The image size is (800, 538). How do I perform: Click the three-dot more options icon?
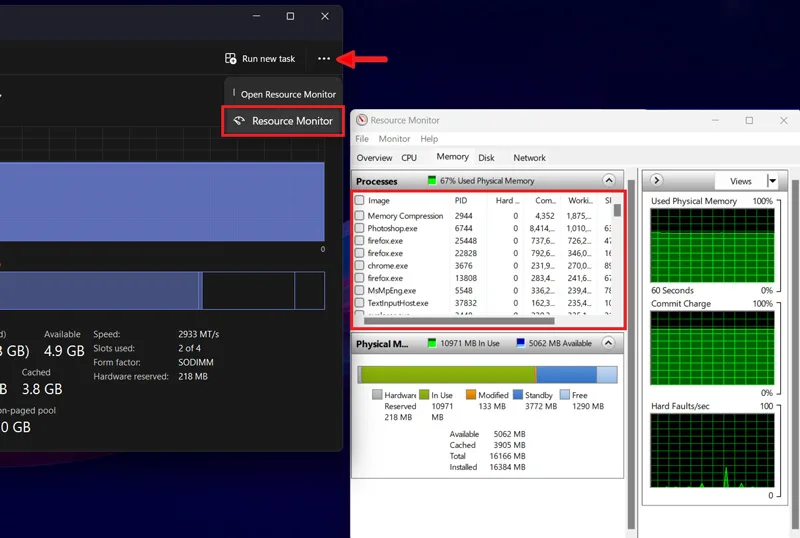click(x=323, y=59)
